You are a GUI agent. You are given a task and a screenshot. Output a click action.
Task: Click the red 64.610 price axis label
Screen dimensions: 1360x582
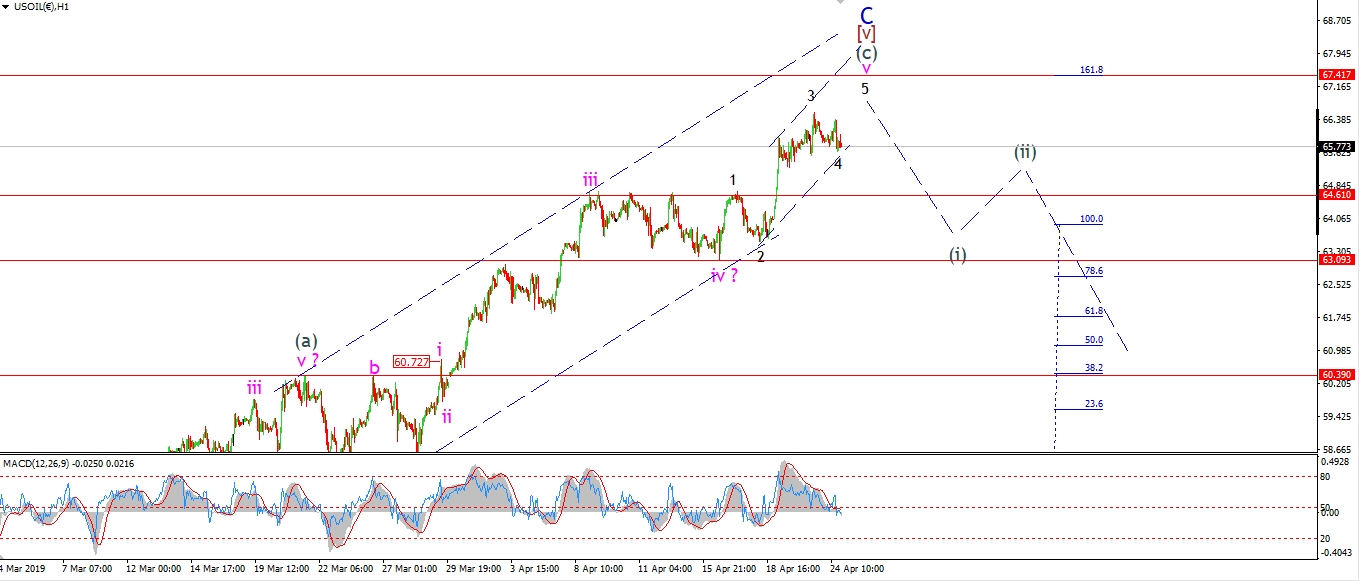tap(1337, 196)
